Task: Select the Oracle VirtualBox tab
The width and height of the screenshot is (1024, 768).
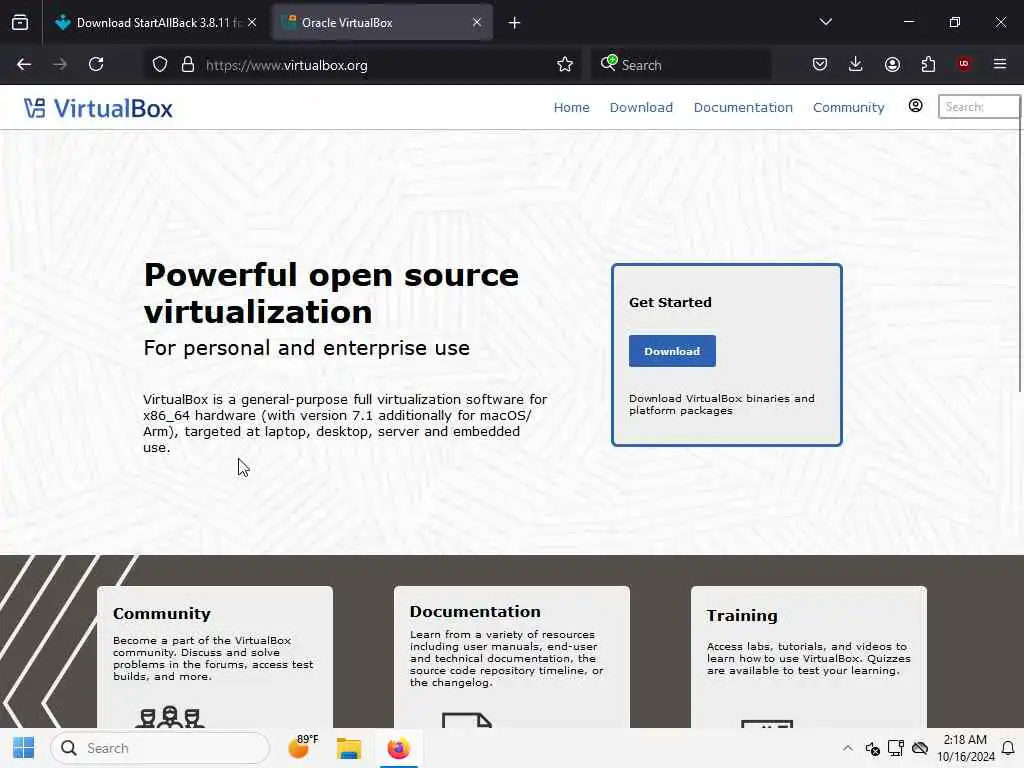Action: click(382, 23)
